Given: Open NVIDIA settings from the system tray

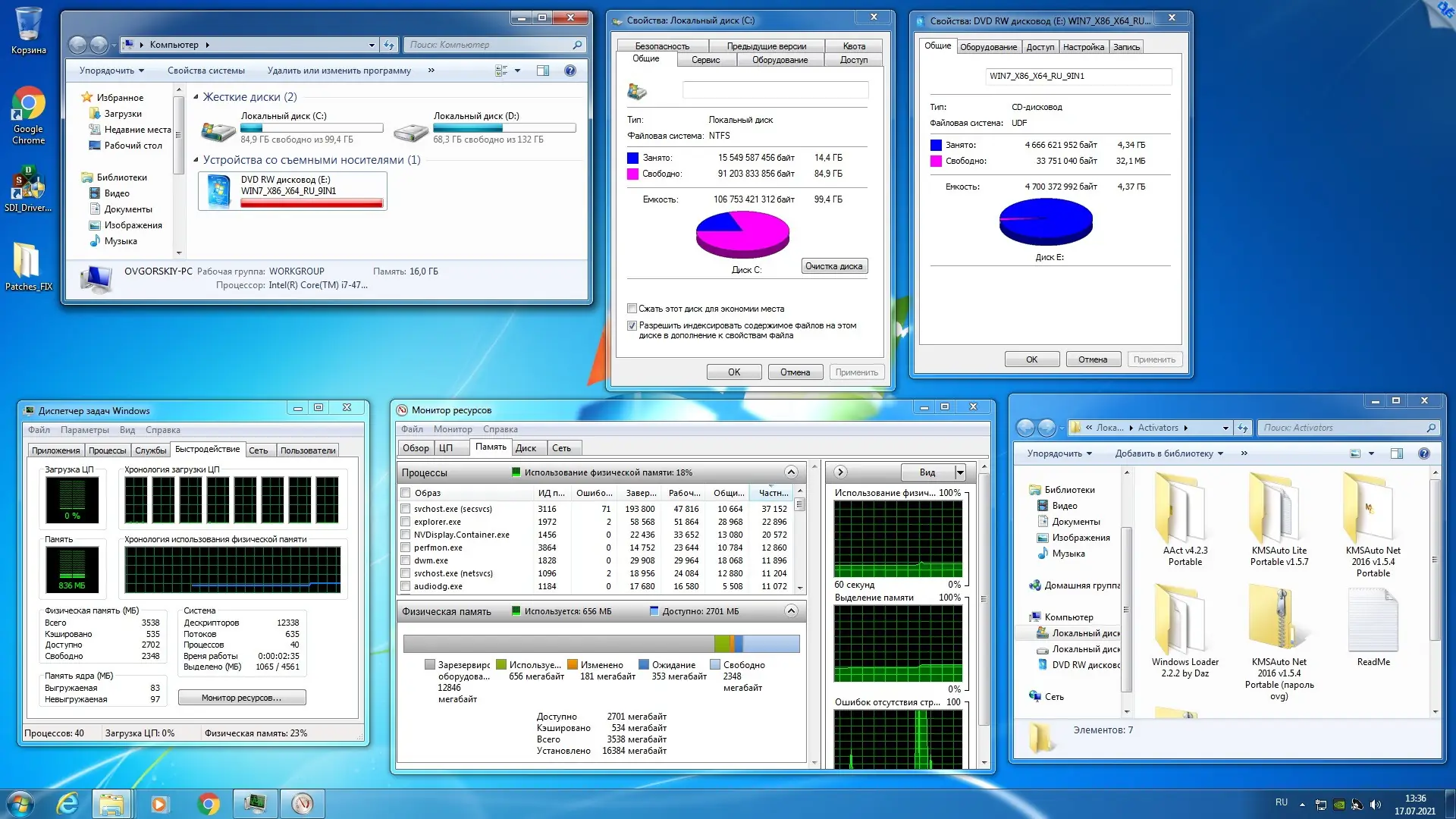Looking at the screenshot, I should click(1338, 805).
